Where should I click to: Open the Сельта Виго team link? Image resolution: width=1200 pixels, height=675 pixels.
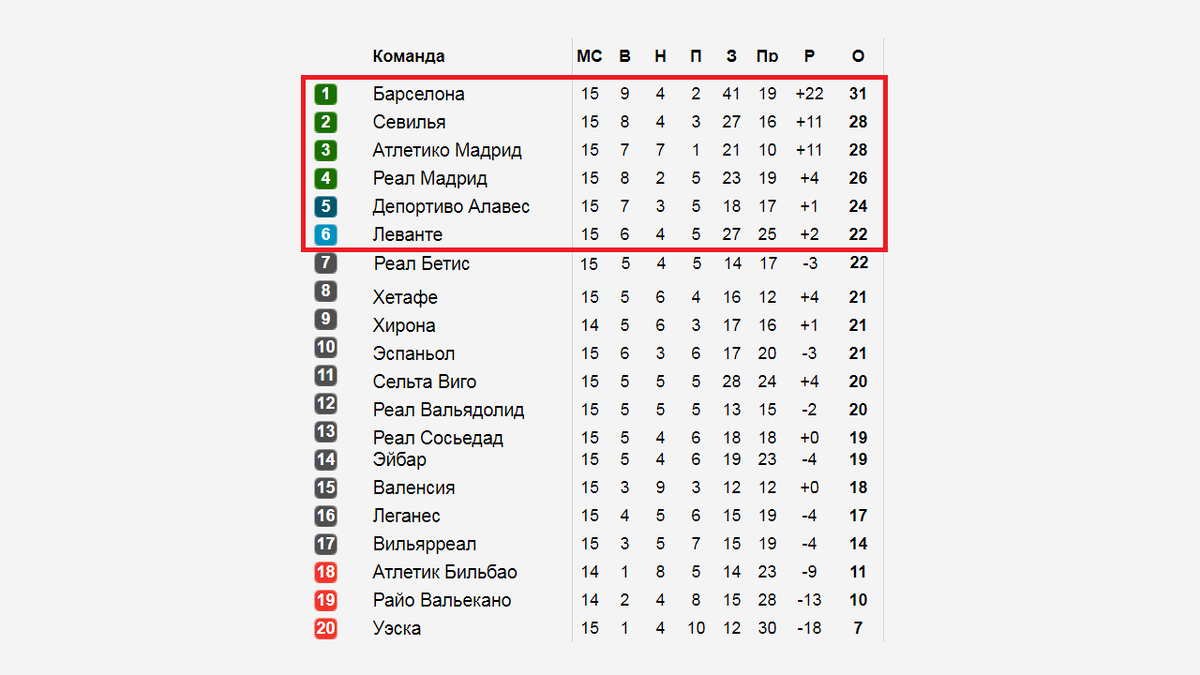point(424,381)
